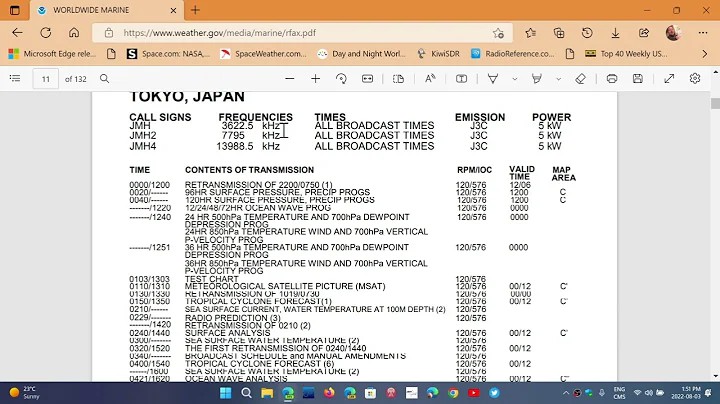Select the PDF Highlight tool
The width and height of the screenshot is (720, 404).
coord(536,79)
